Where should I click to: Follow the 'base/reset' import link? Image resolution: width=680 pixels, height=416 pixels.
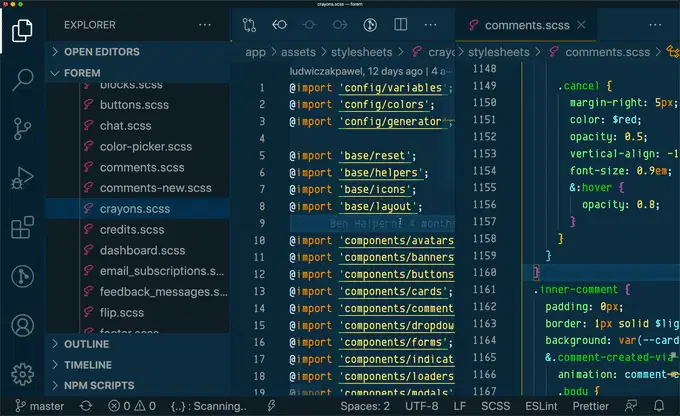[375, 156]
